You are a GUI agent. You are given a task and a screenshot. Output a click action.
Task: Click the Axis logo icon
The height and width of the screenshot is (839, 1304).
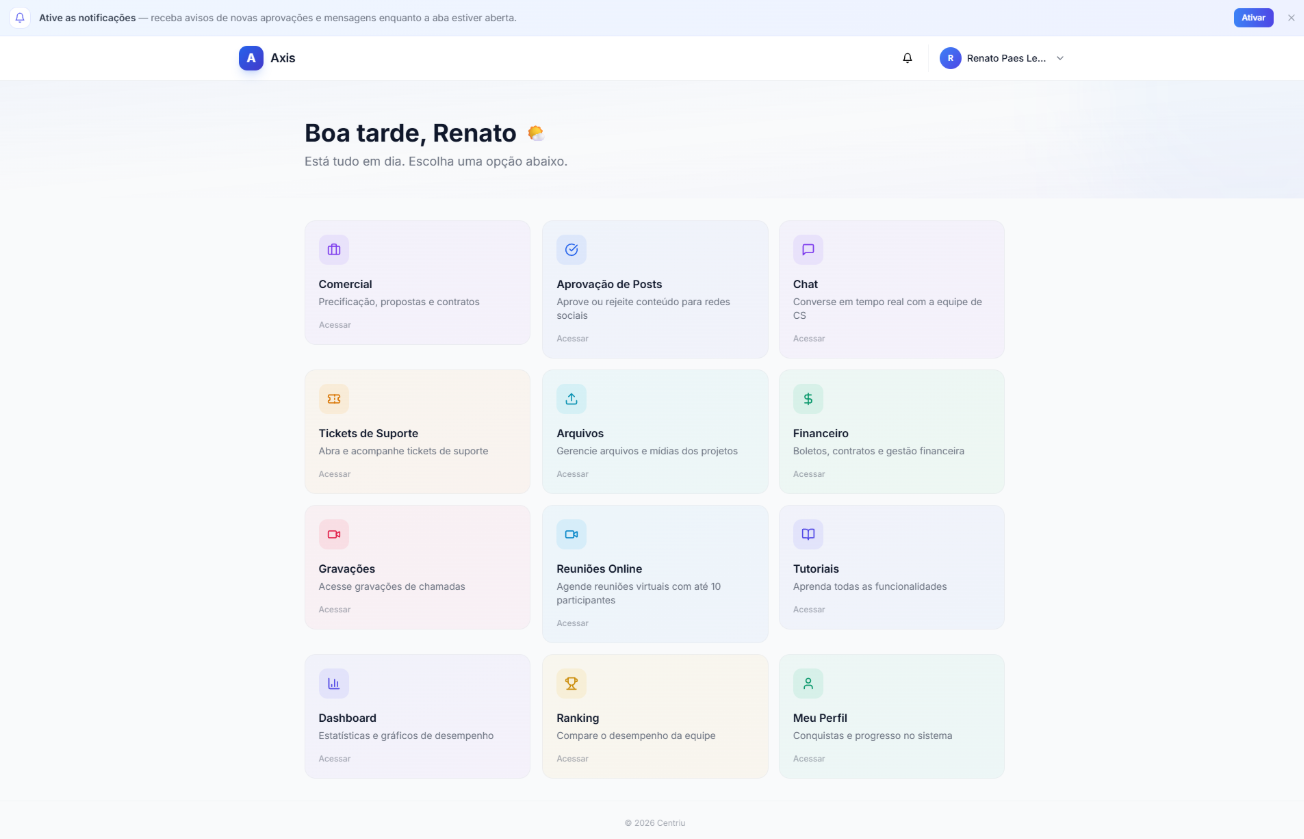point(251,58)
